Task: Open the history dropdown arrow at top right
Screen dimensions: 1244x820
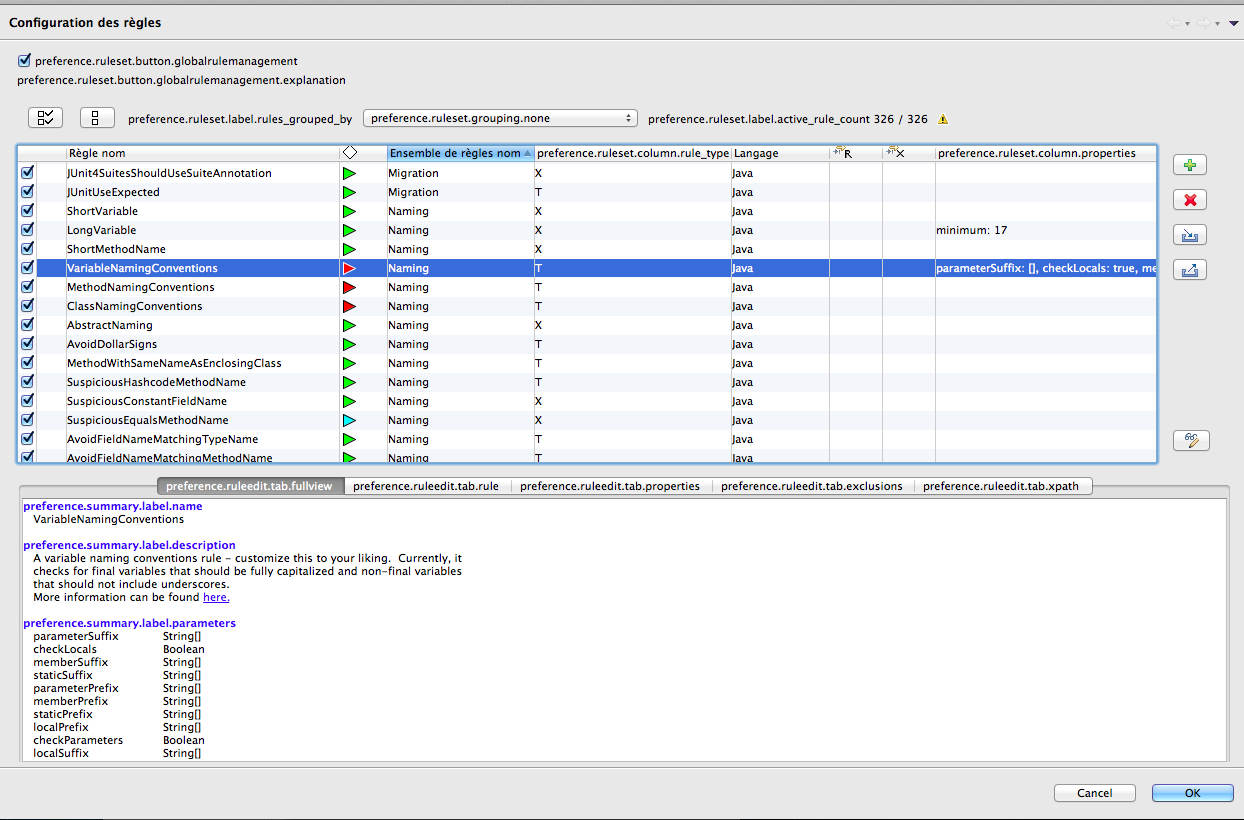Action: [x=1232, y=23]
